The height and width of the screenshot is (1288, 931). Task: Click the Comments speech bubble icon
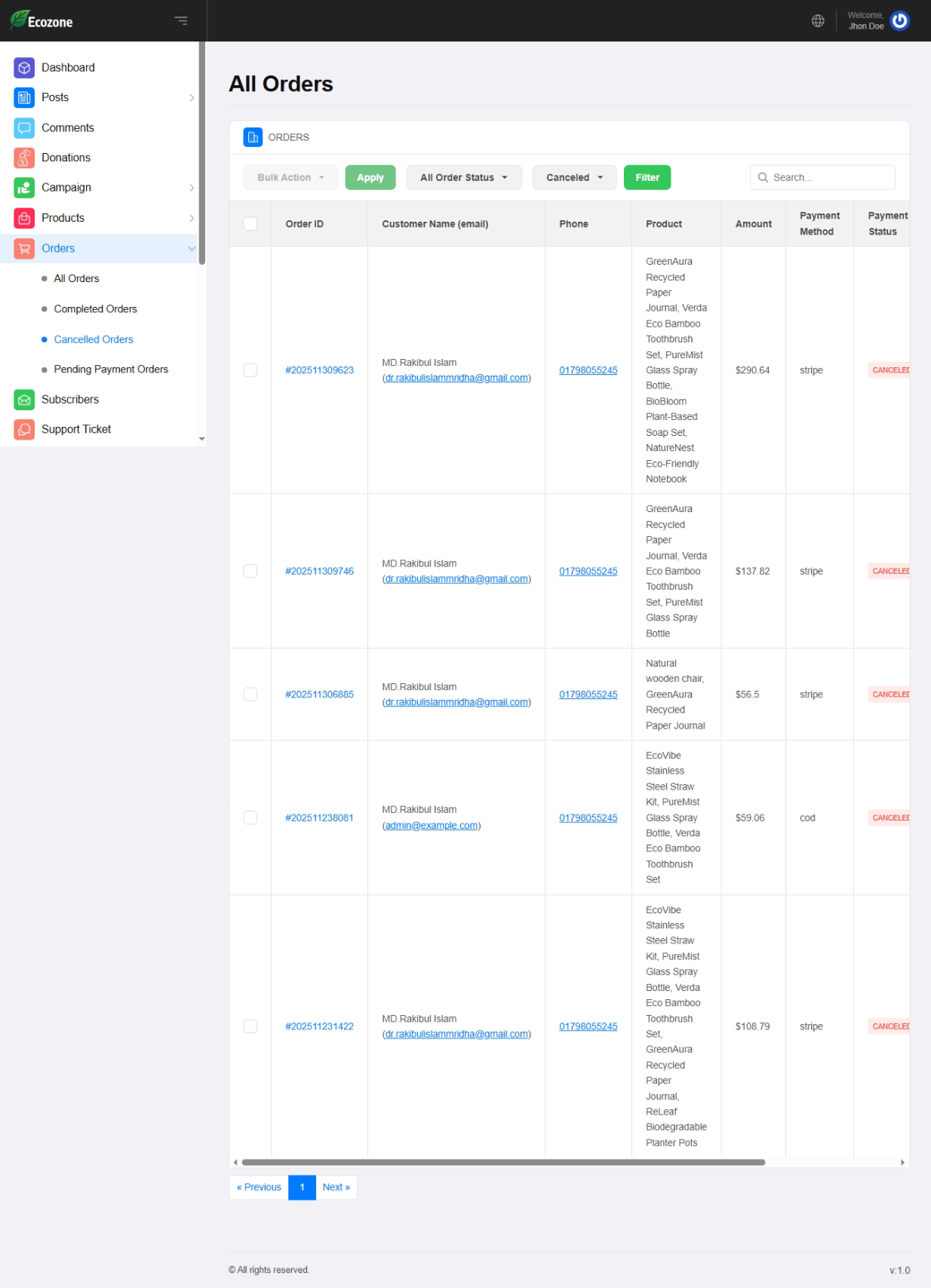(24, 128)
